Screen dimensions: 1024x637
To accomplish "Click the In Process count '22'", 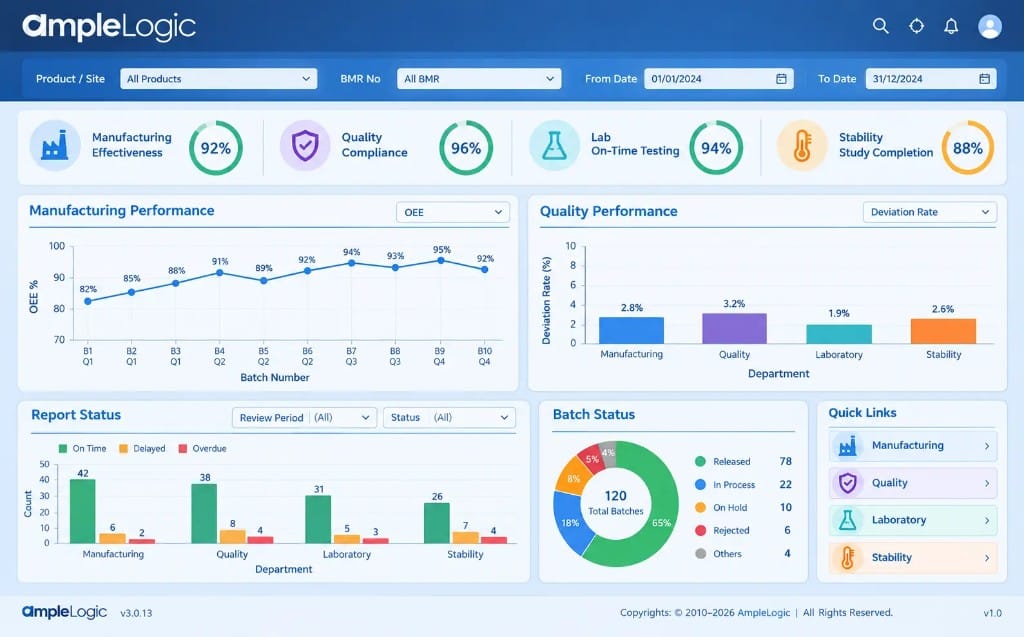I will [786, 484].
